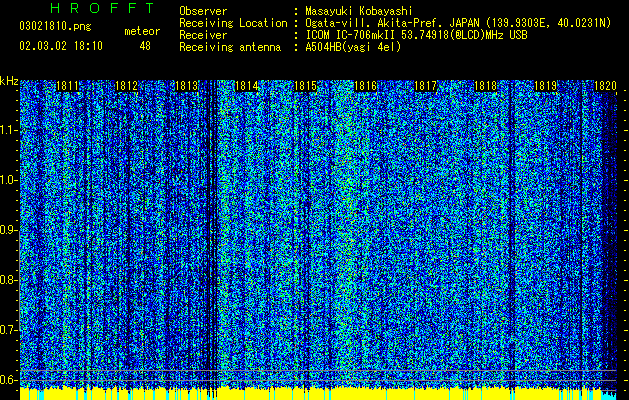Click the kHz axis unit label
Viewport: 629px width, 400px height.
[x=9, y=81]
